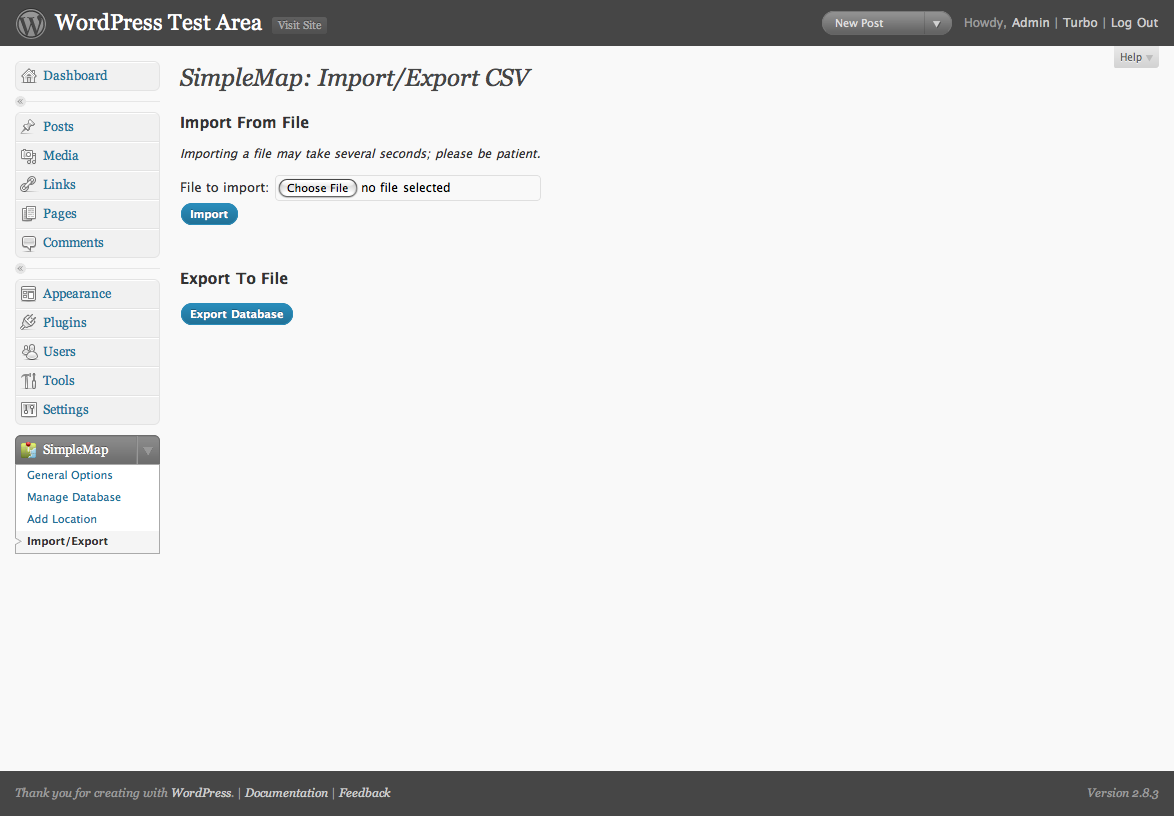Select Import/Export submenu item
Image resolution: width=1174 pixels, height=816 pixels.
(x=67, y=541)
